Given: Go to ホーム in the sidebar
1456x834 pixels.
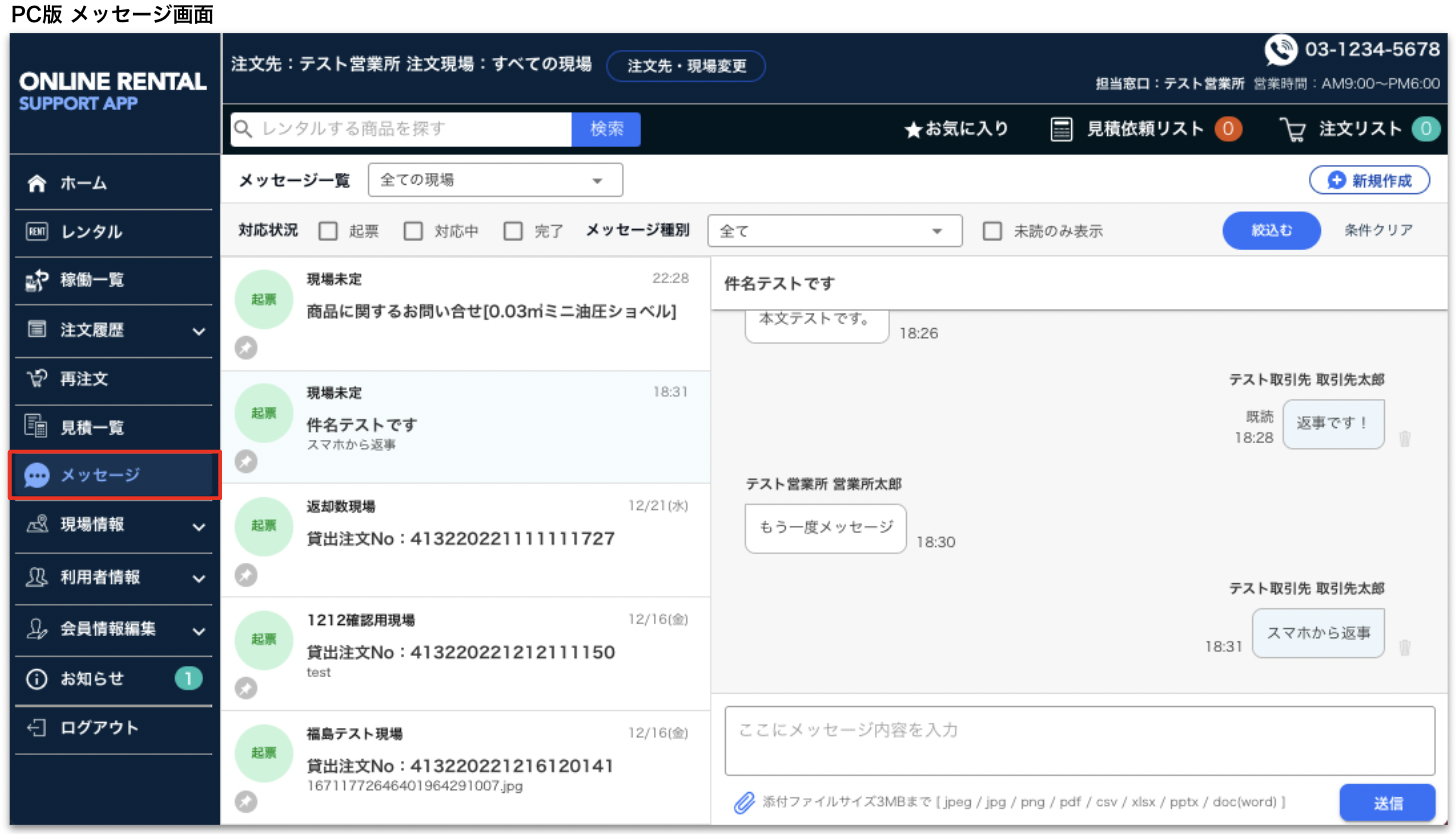Looking at the screenshot, I should click(116, 184).
